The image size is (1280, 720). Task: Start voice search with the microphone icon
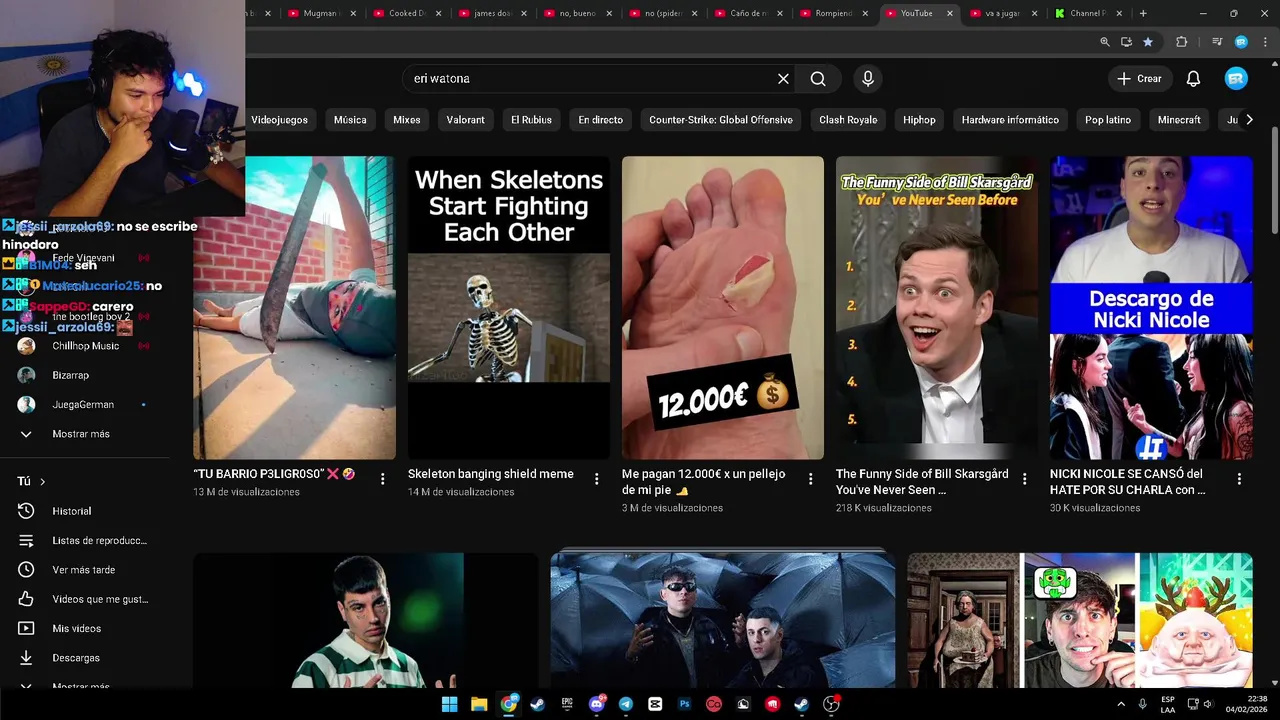click(x=868, y=79)
